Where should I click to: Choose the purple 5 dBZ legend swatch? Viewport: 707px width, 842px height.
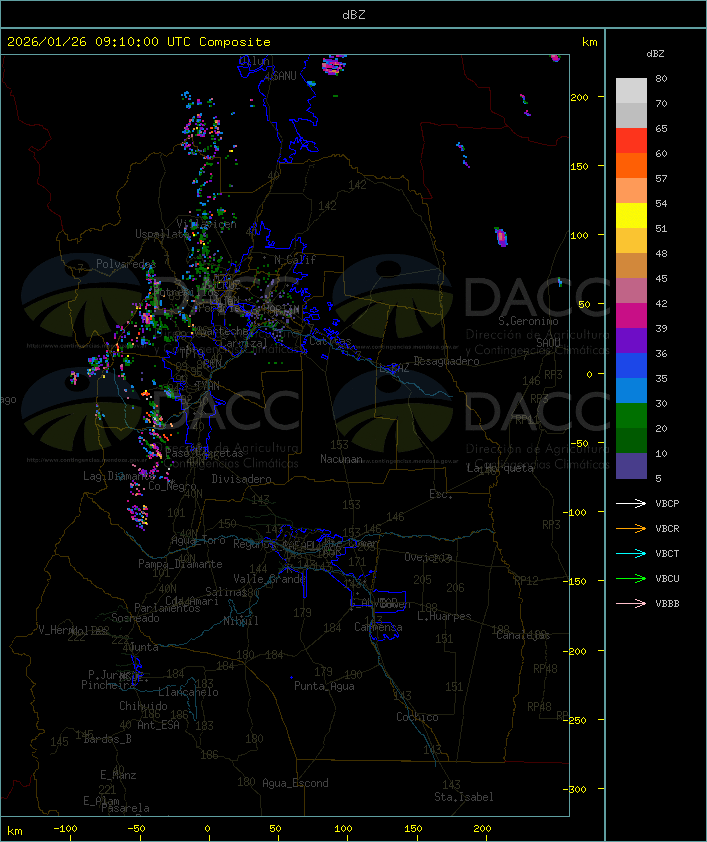coord(631,466)
